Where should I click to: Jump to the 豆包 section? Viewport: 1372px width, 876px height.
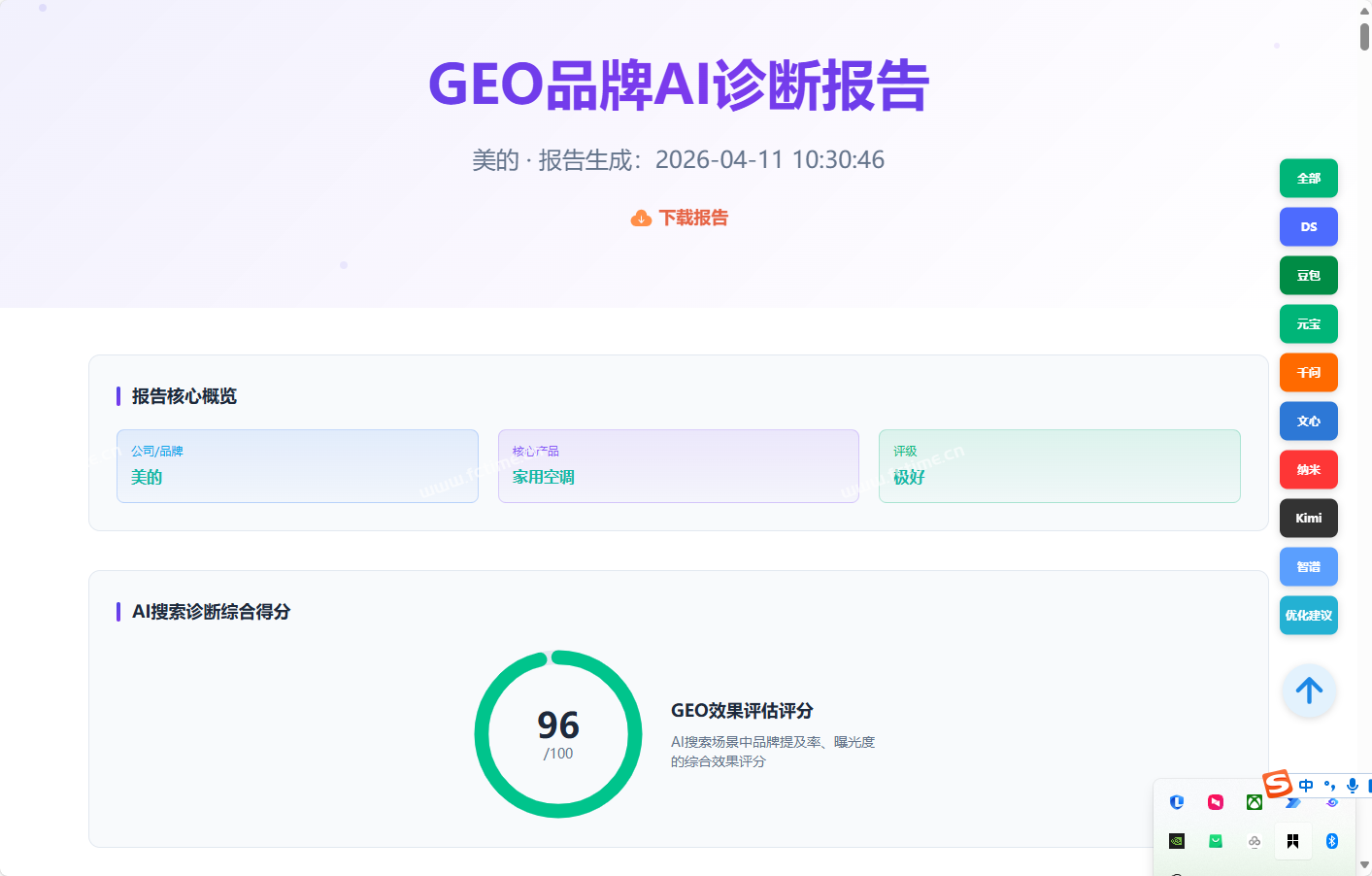pyautogui.click(x=1308, y=276)
